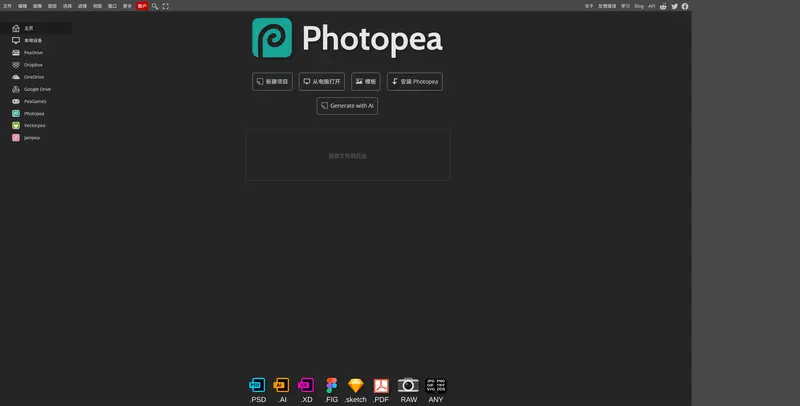Open the Blog link
This screenshot has height=406, width=800.
tap(639, 6)
